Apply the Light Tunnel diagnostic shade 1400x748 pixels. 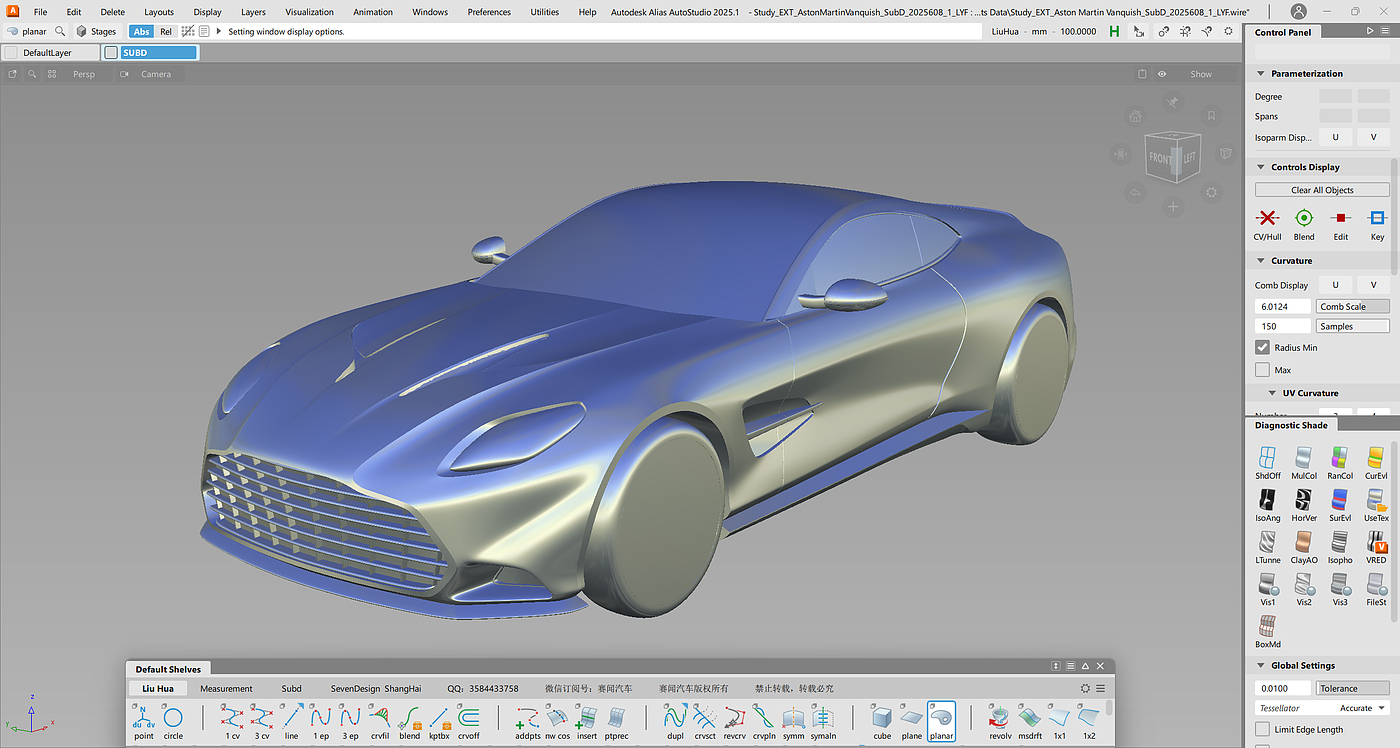point(1267,543)
